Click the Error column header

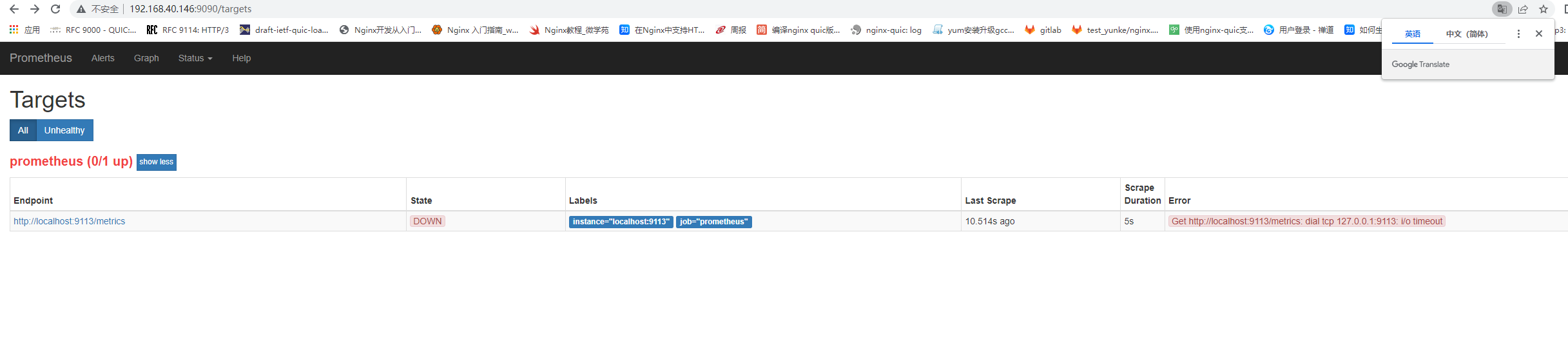pos(1179,200)
